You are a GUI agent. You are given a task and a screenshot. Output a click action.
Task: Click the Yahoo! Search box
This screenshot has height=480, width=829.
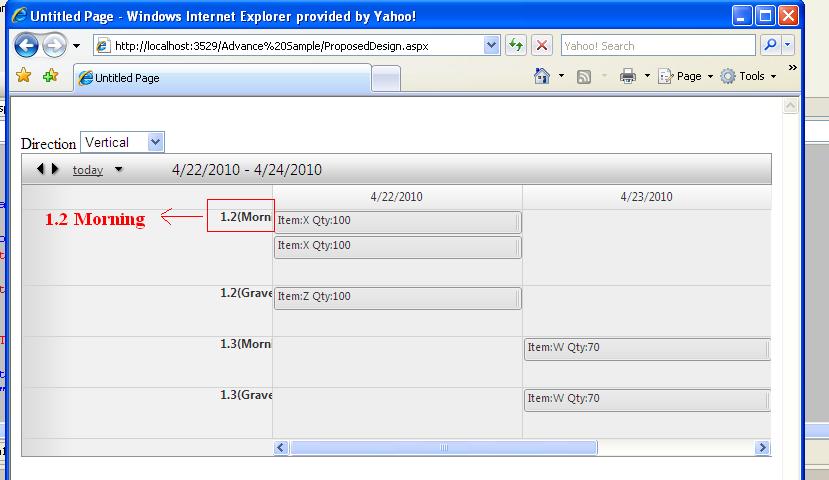[658, 45]
